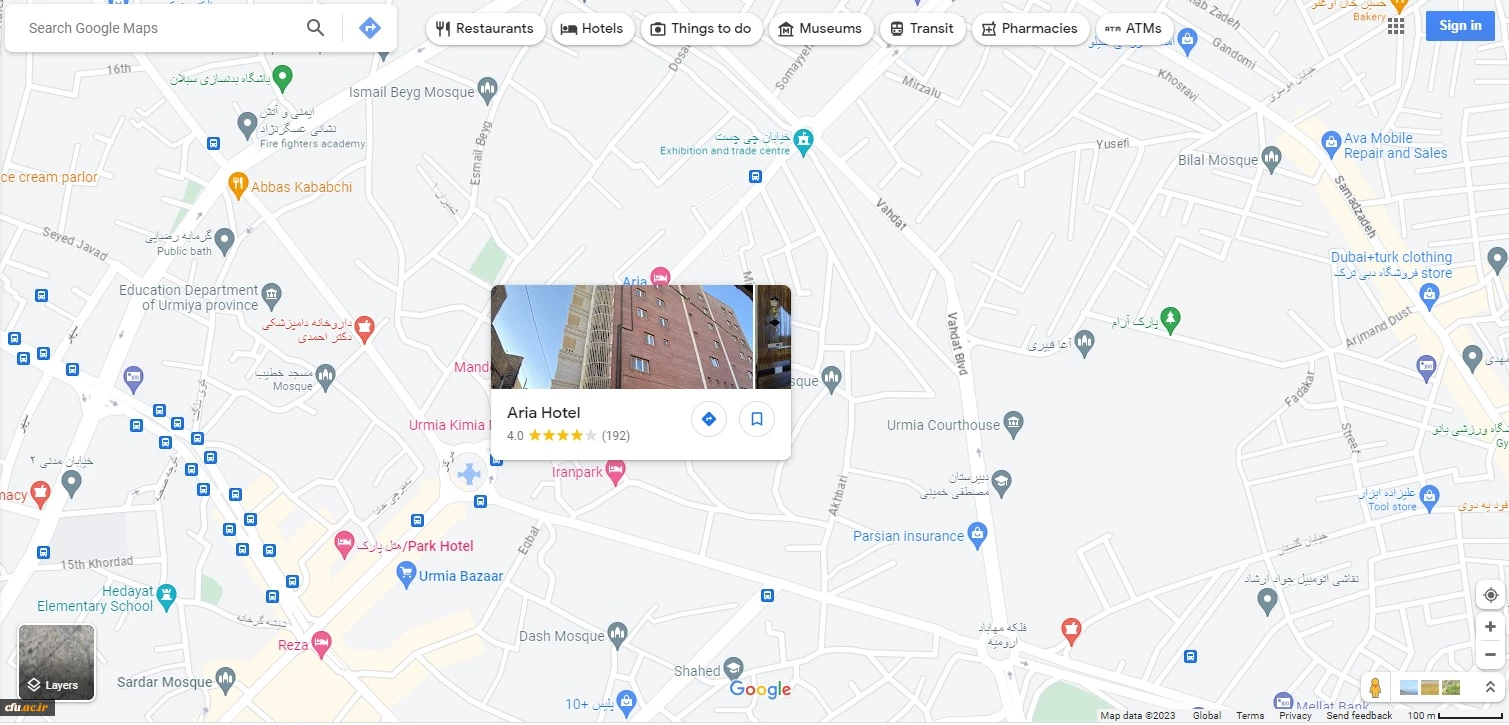This screenshot has height=725, width=1509.
Task: Click the Search Google Maps field
Action: (160, 28)
